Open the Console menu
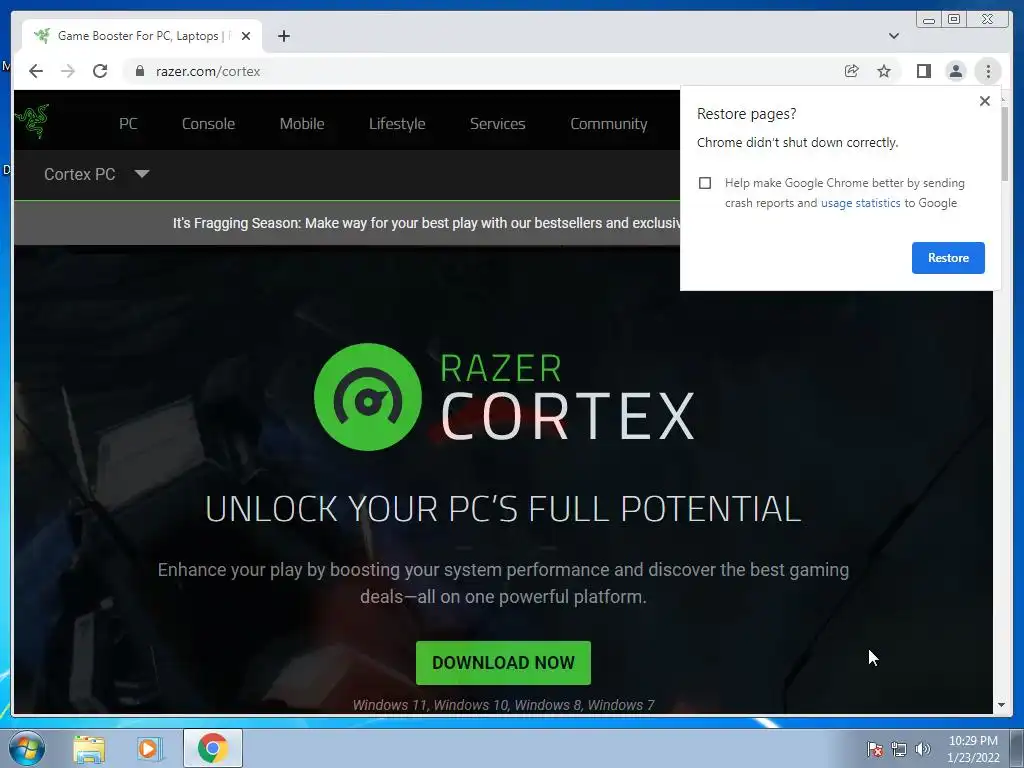The height and width of the screenshot is (768, 1024). point(208,123)
